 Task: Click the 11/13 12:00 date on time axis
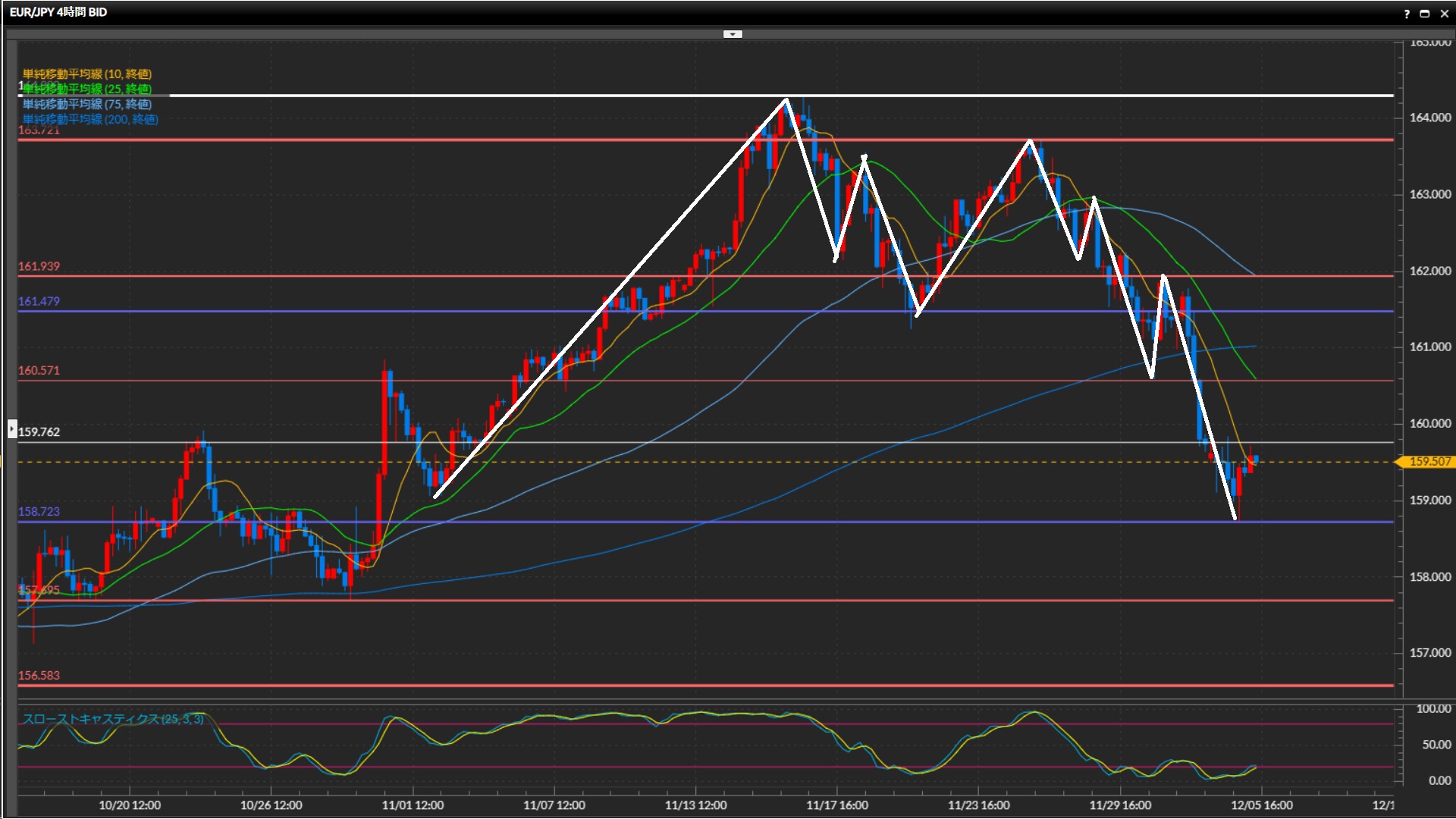[x=695, y=805]
